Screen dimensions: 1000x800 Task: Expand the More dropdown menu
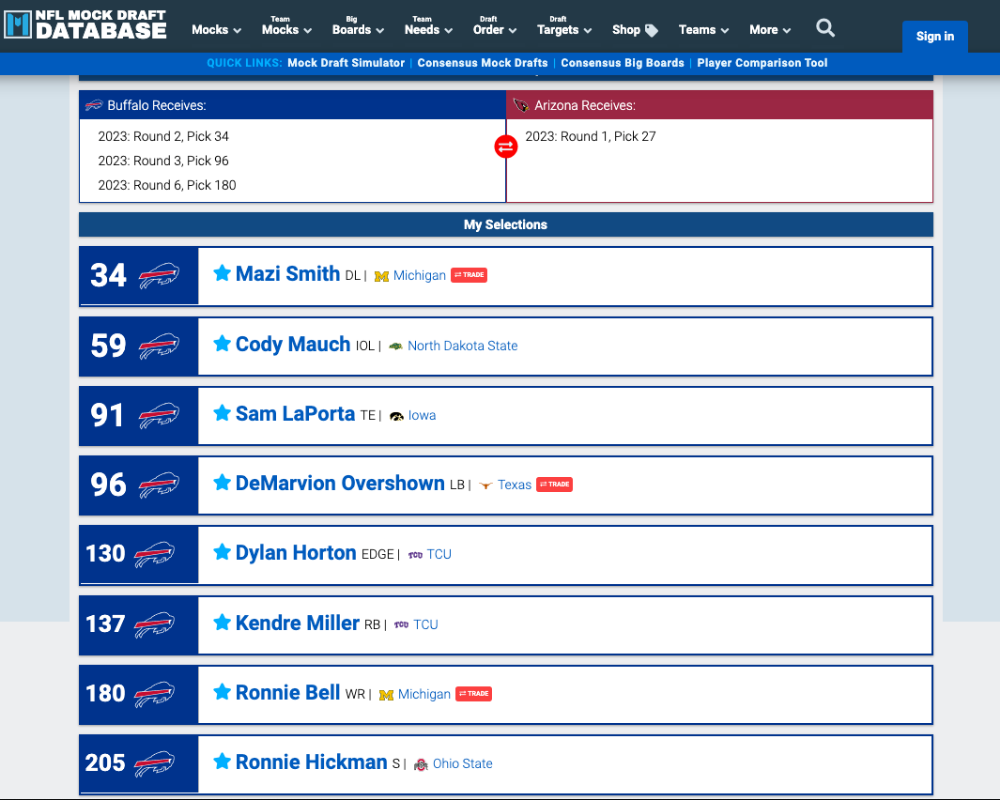point(770,30)
